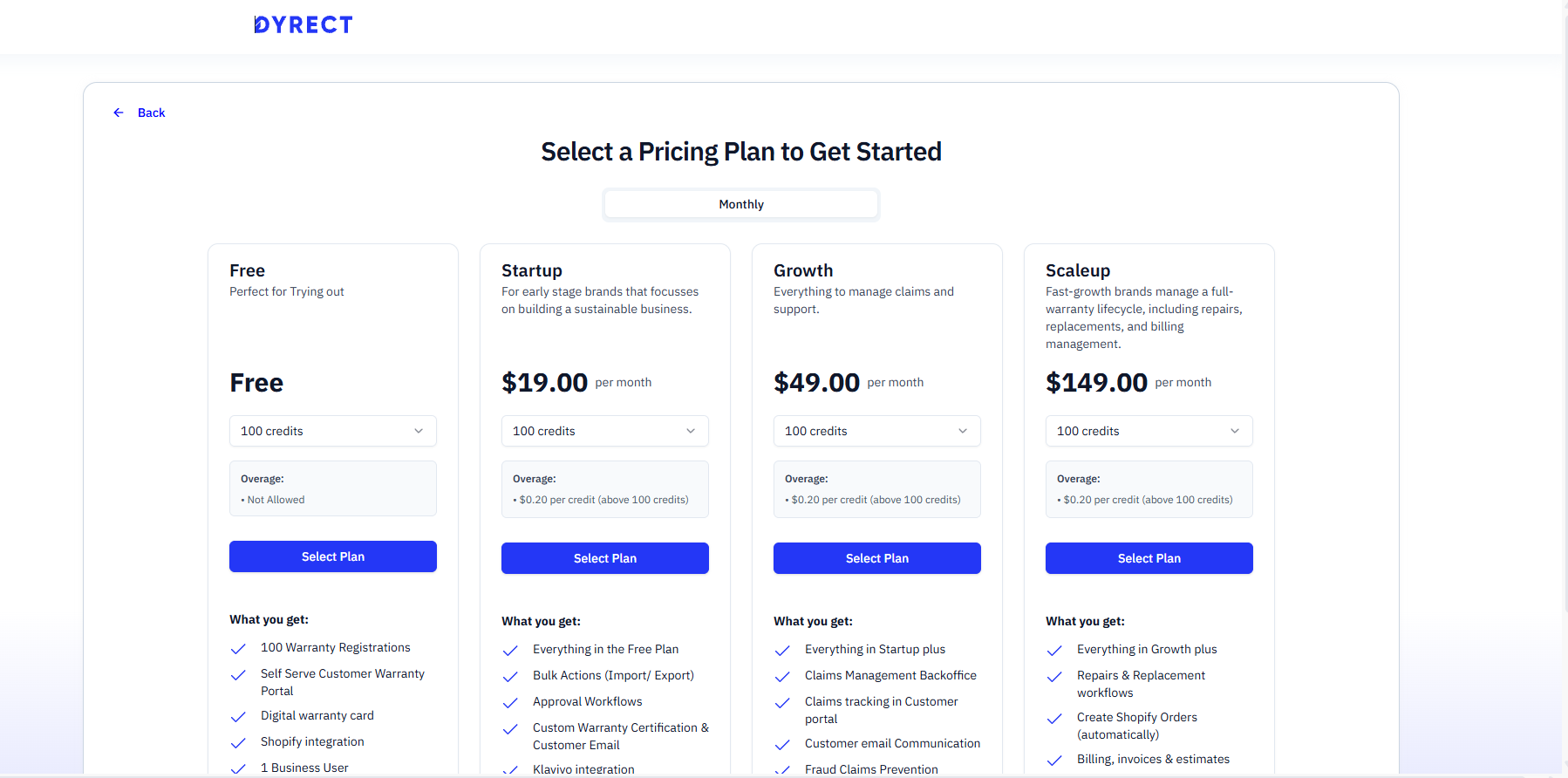Select the Free plan
The width and height of the screenshot is (1568, 778).
pos(332,556)
